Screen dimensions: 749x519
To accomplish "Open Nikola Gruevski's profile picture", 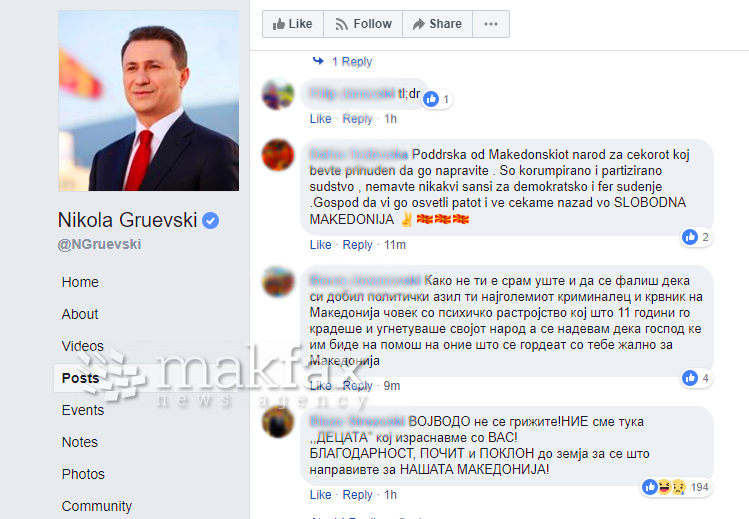I will click(x=149, y=101).
